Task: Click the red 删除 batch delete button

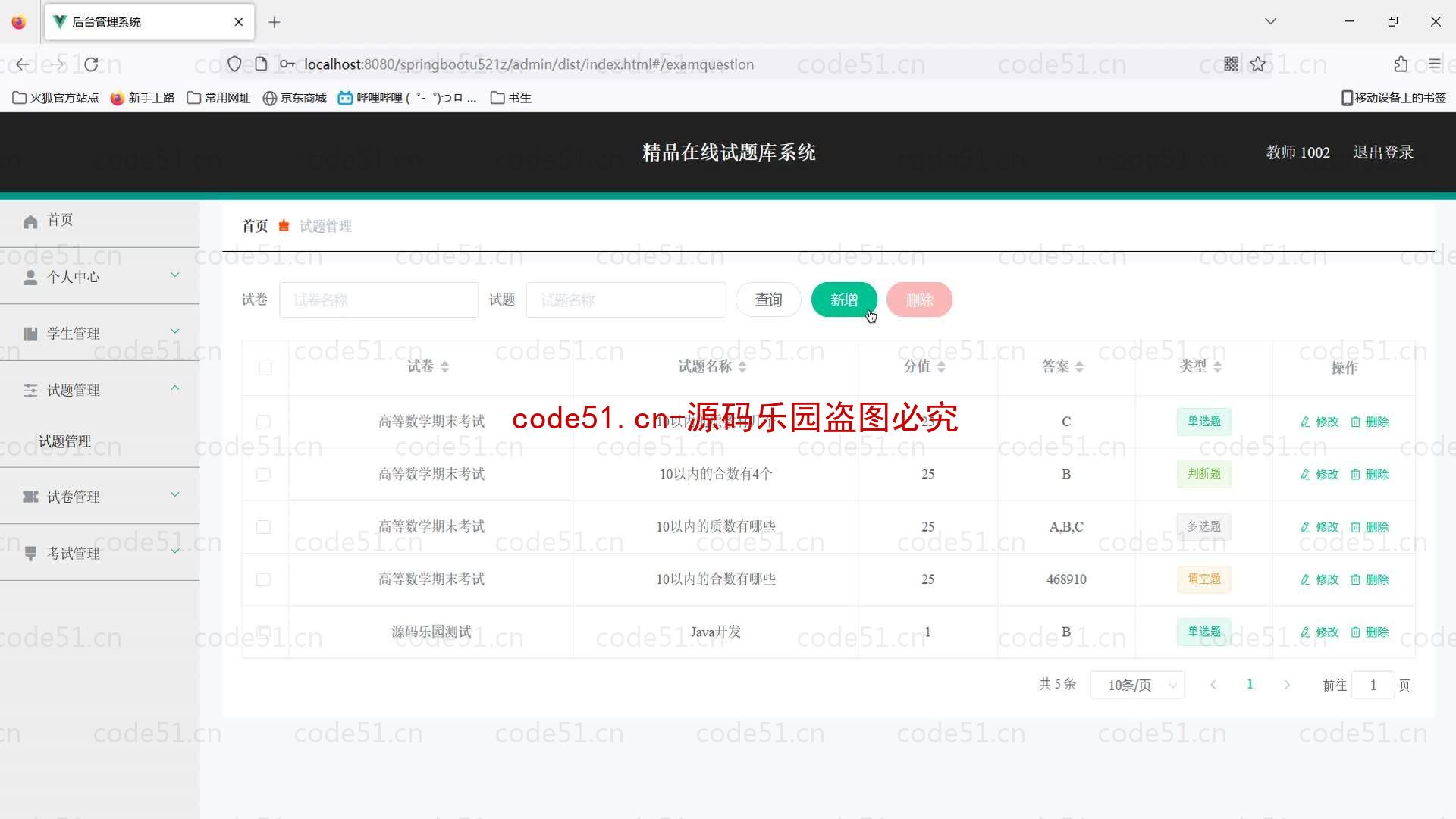Action: click(x=919, y=300)
